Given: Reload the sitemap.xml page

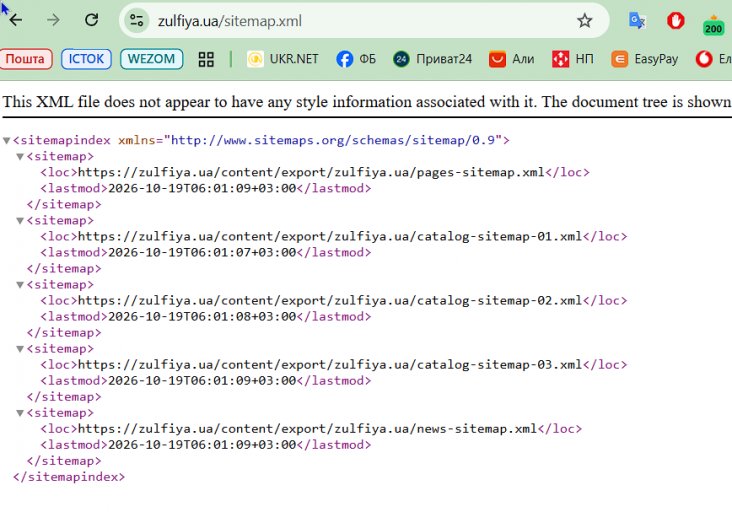Looking at the screenshot, I should pyautogui.click(x=92, y=20).
